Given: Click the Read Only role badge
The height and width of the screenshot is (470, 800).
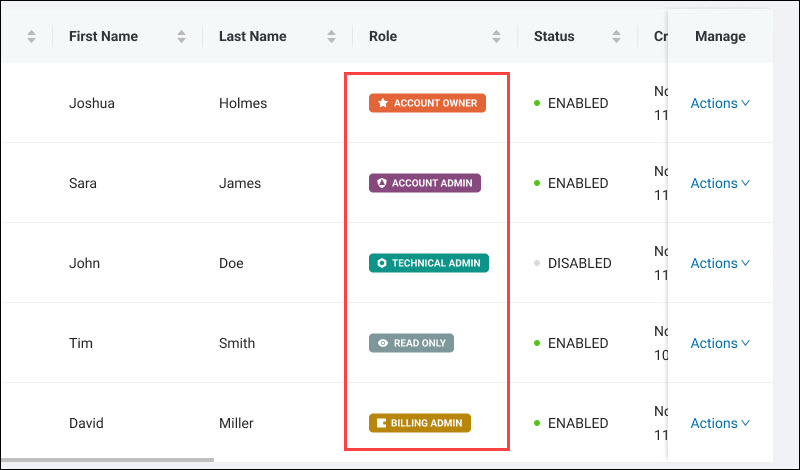Looking at the screenshot, I should (411, 343).
